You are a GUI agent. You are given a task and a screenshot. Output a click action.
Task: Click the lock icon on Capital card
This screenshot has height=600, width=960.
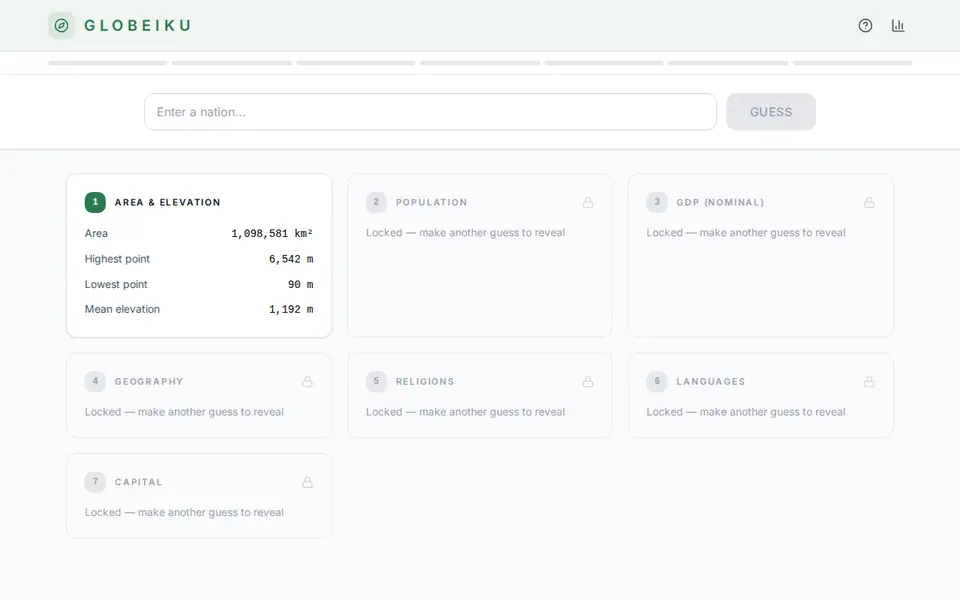pyautogui.click(x=307, y=482)
